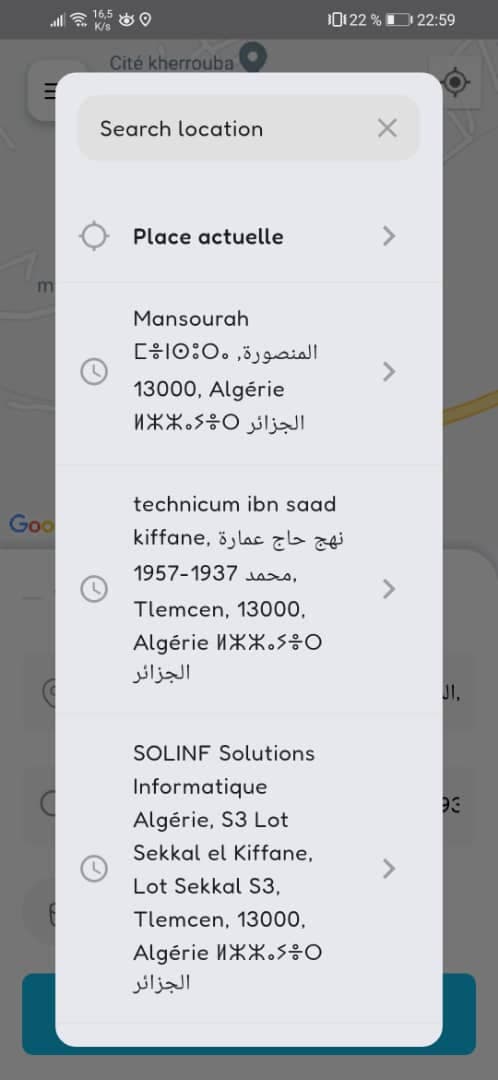Choose the Place actuelle option

click(x=249, y=237)
